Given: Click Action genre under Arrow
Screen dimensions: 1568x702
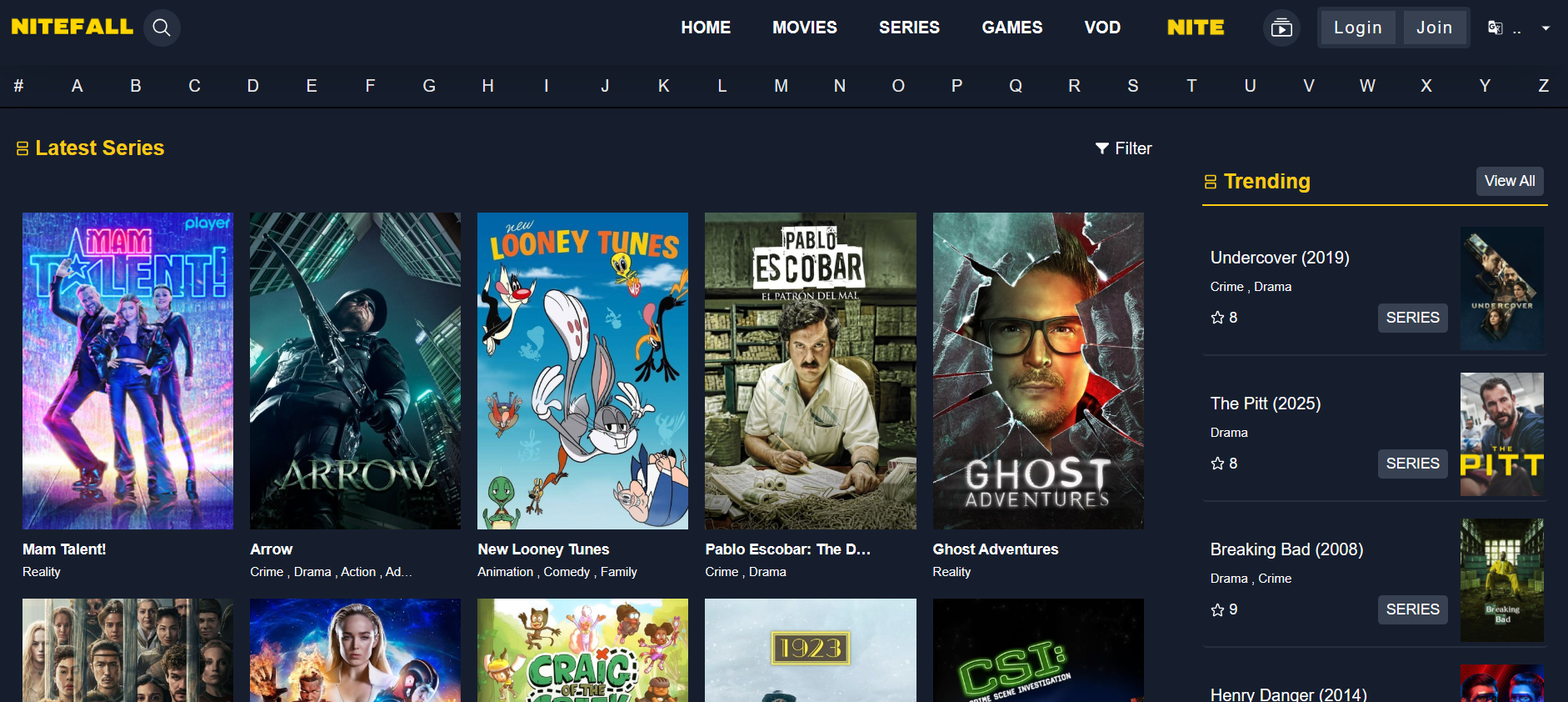Looking at the screenshot, I should (358, 572).
